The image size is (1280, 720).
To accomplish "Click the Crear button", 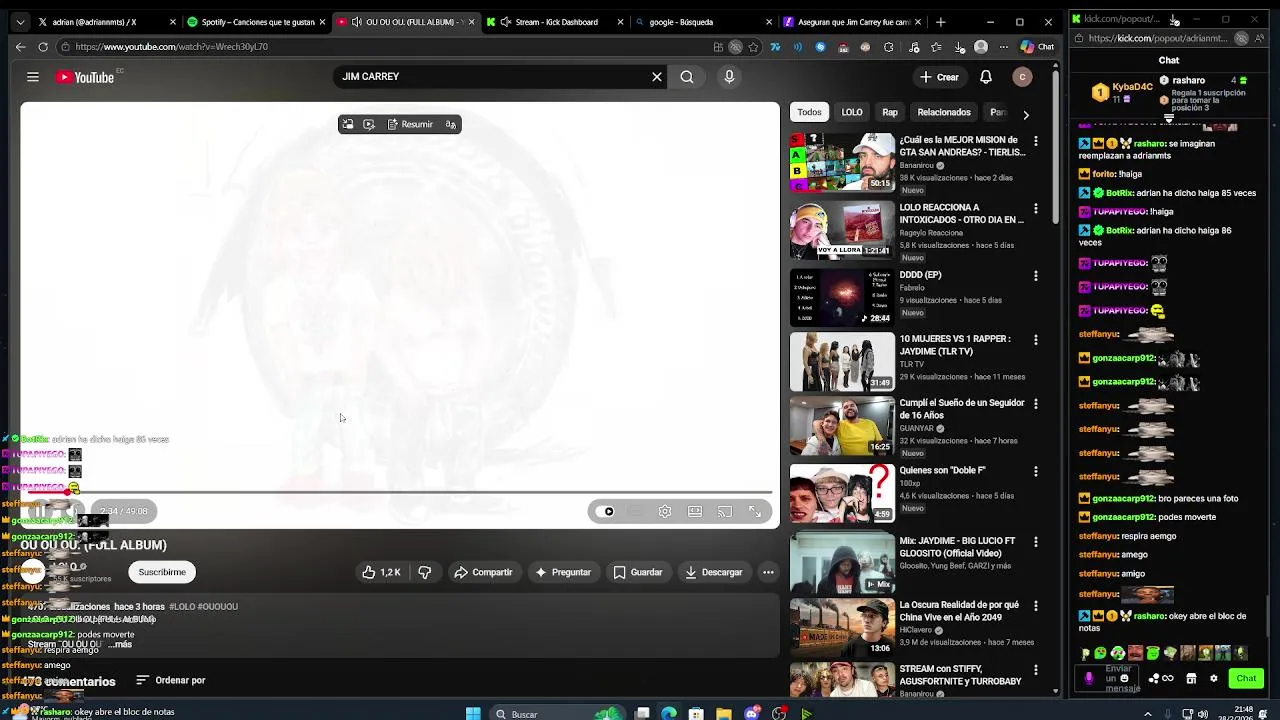I will point(939,77).
